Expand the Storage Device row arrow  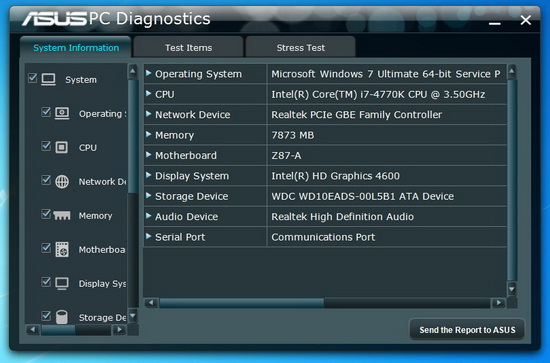(x=148, y=195)
